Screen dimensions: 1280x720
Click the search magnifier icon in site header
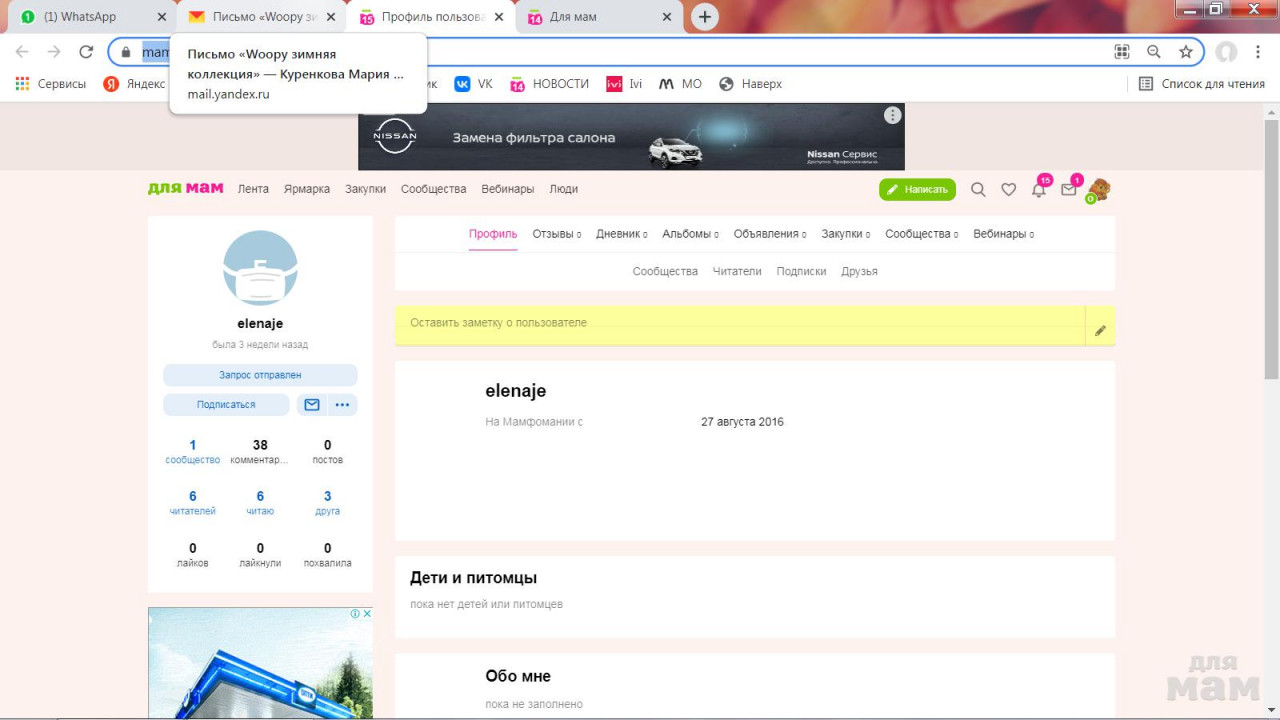pyautogui.click(x=978, y=190)
